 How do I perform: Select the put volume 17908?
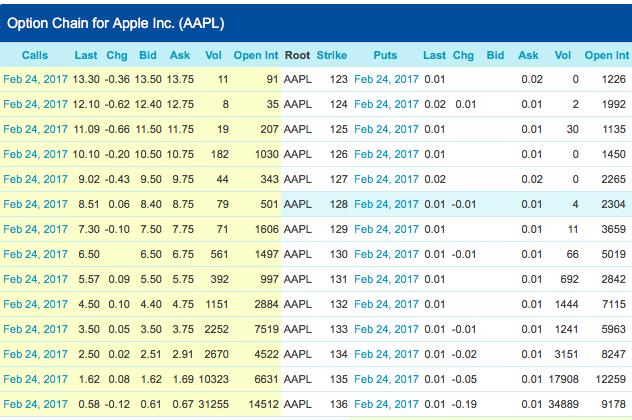click(x=563, y=379)
